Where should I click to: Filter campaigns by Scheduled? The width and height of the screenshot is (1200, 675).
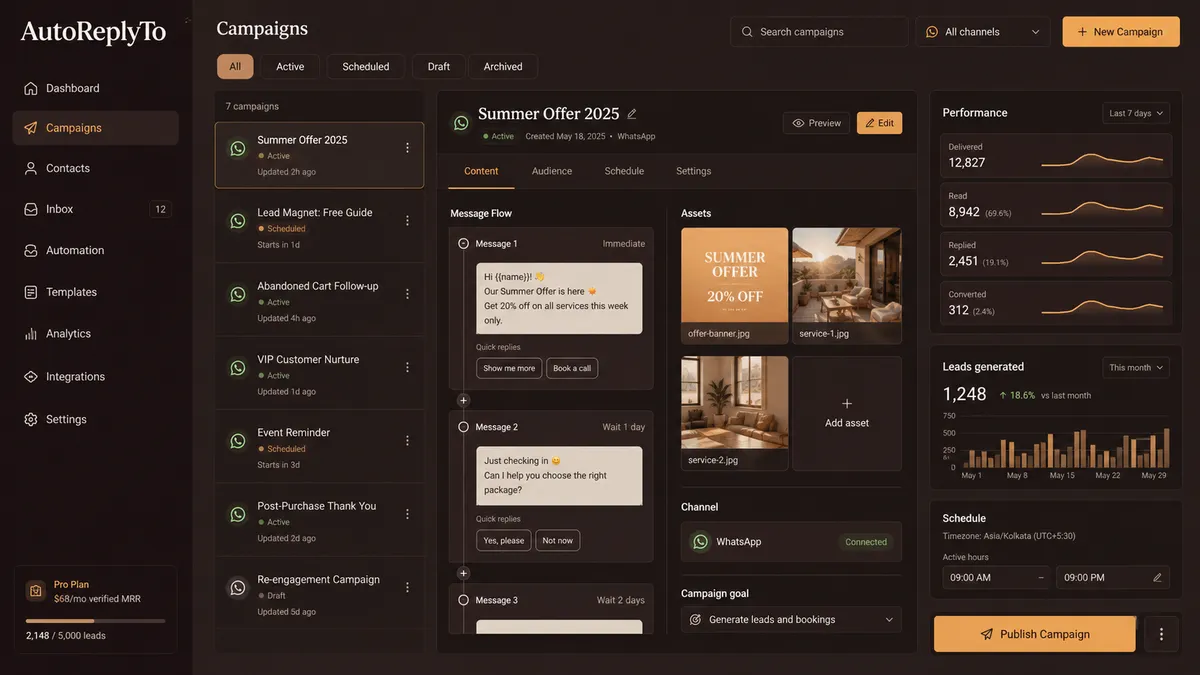click(366, 67)
